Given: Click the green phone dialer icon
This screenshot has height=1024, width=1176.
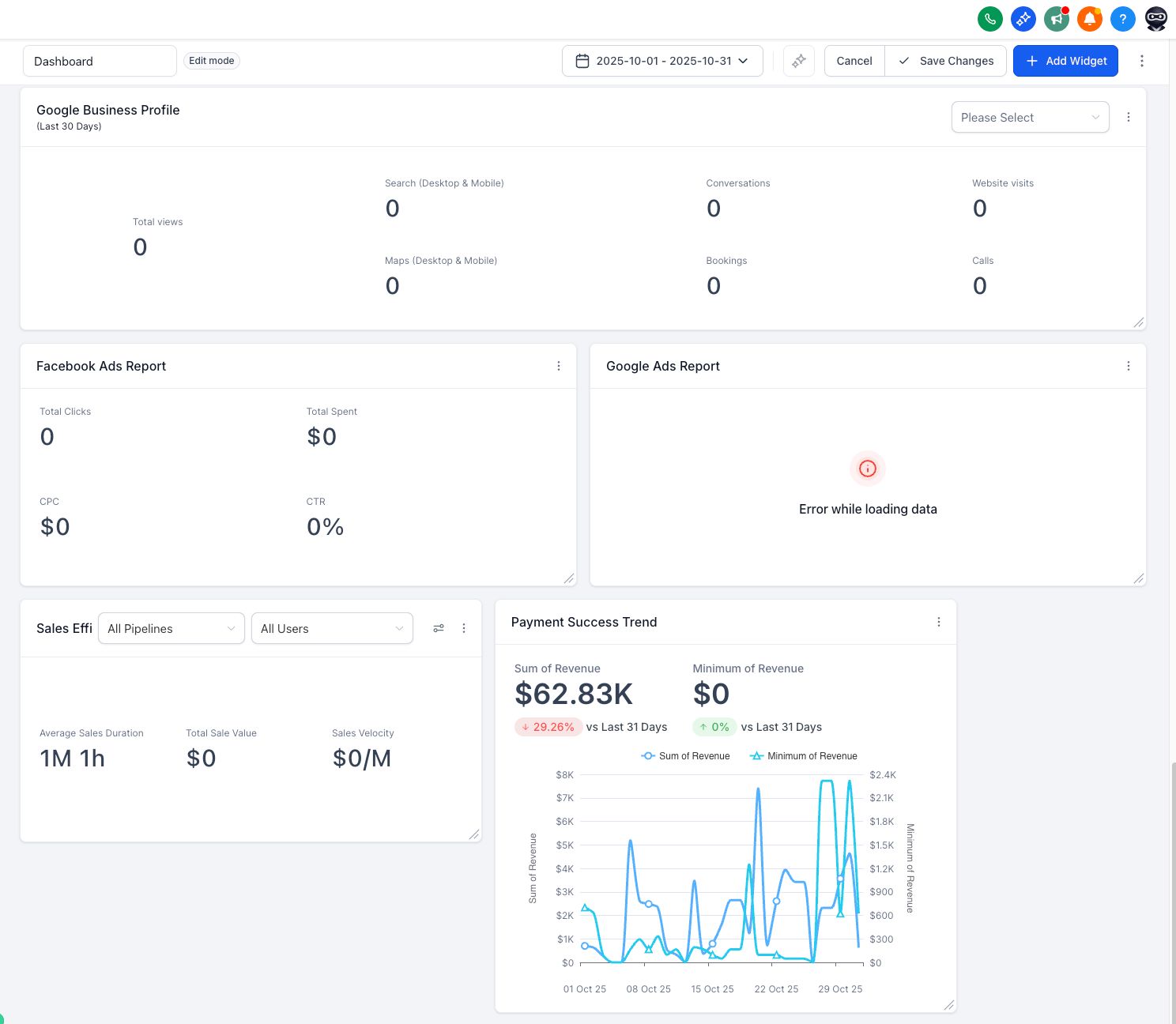Looking at the screenshot, I should point(989,18).
